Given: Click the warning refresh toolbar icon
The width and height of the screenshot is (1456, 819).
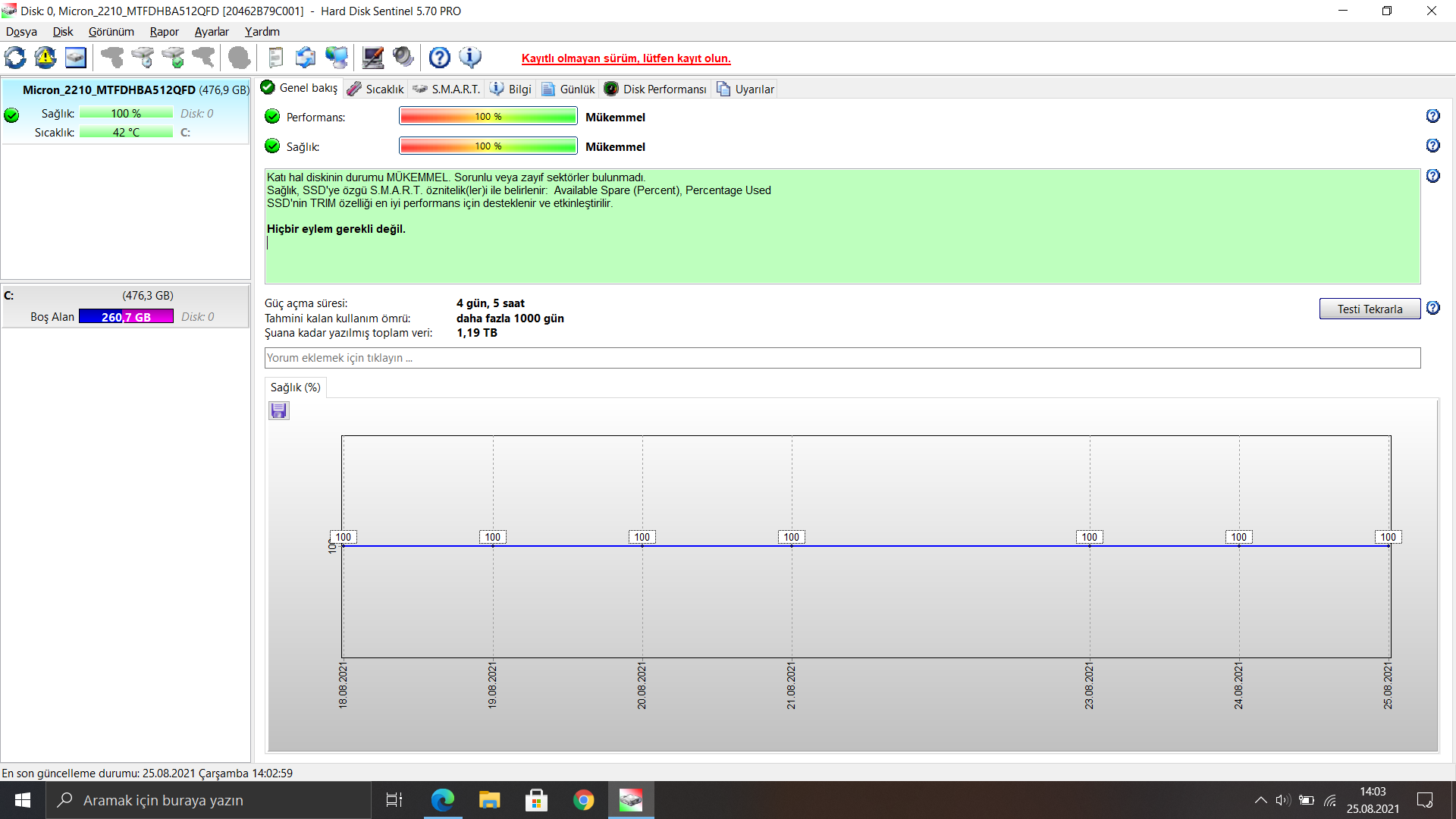Looking at the screenshot, I should pyautogui.click(x=45, y=58).
